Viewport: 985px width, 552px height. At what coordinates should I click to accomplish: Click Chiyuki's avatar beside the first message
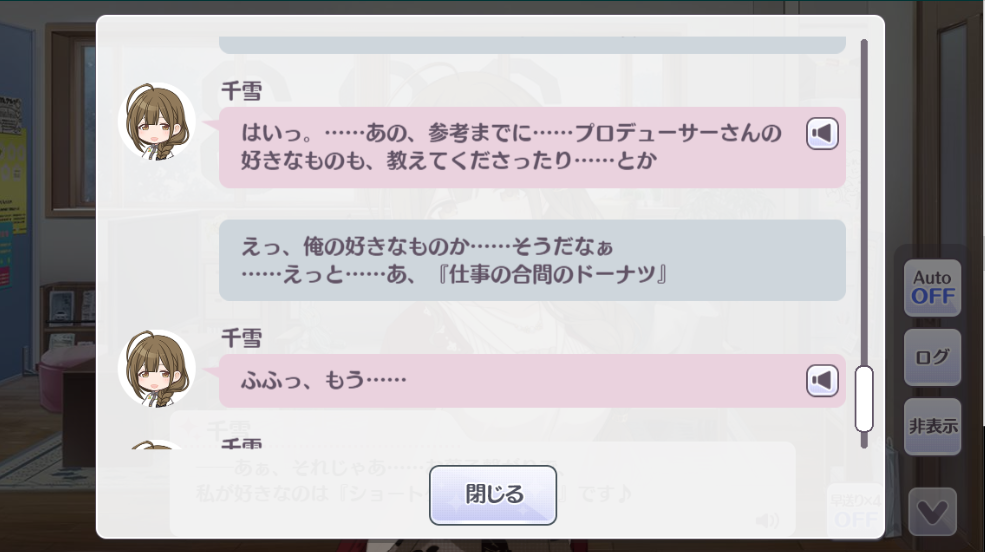click(x=157, y=121)
